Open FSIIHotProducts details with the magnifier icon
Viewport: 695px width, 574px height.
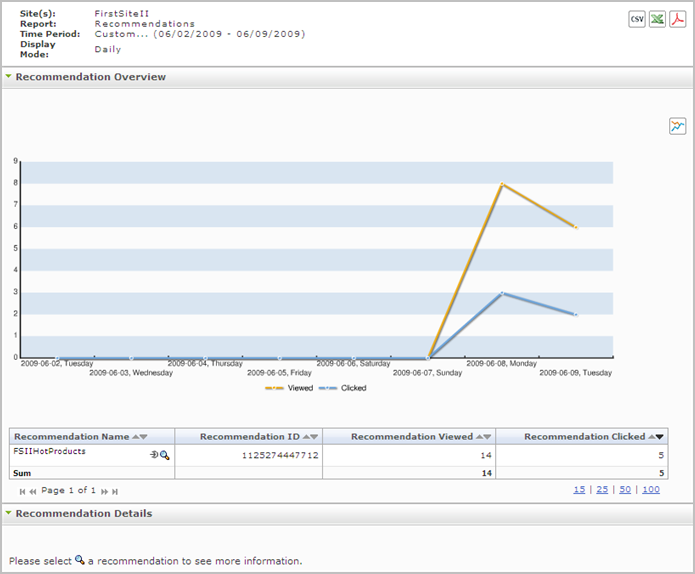click(164, 455)
